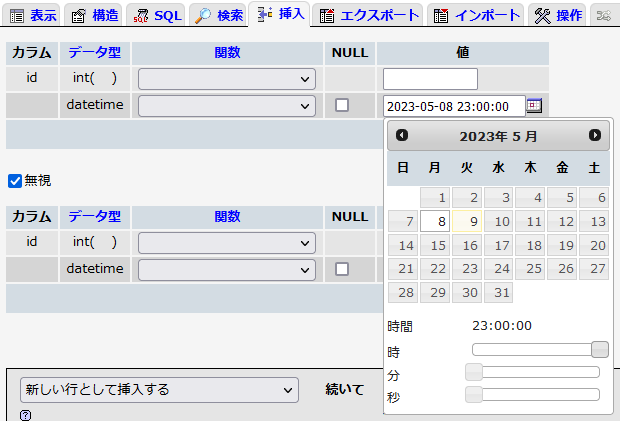Select day 22 in the calendar

435,269
